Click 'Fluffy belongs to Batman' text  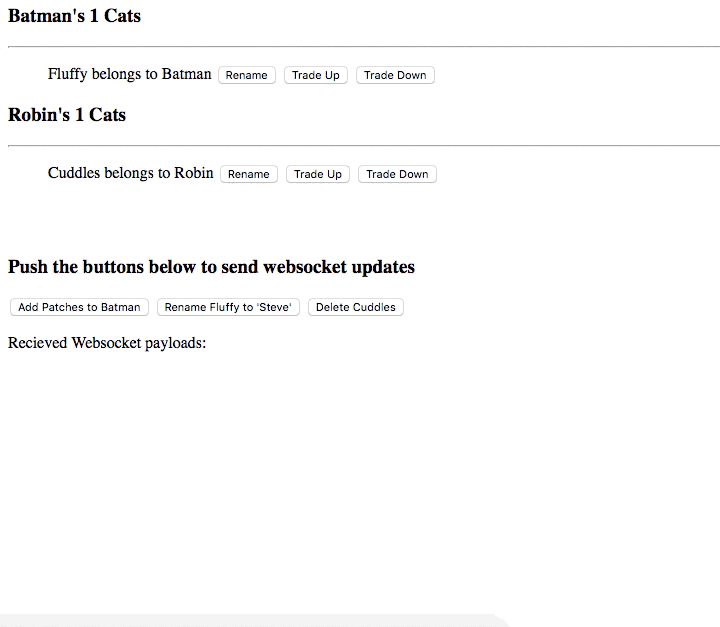coord(129,74)
